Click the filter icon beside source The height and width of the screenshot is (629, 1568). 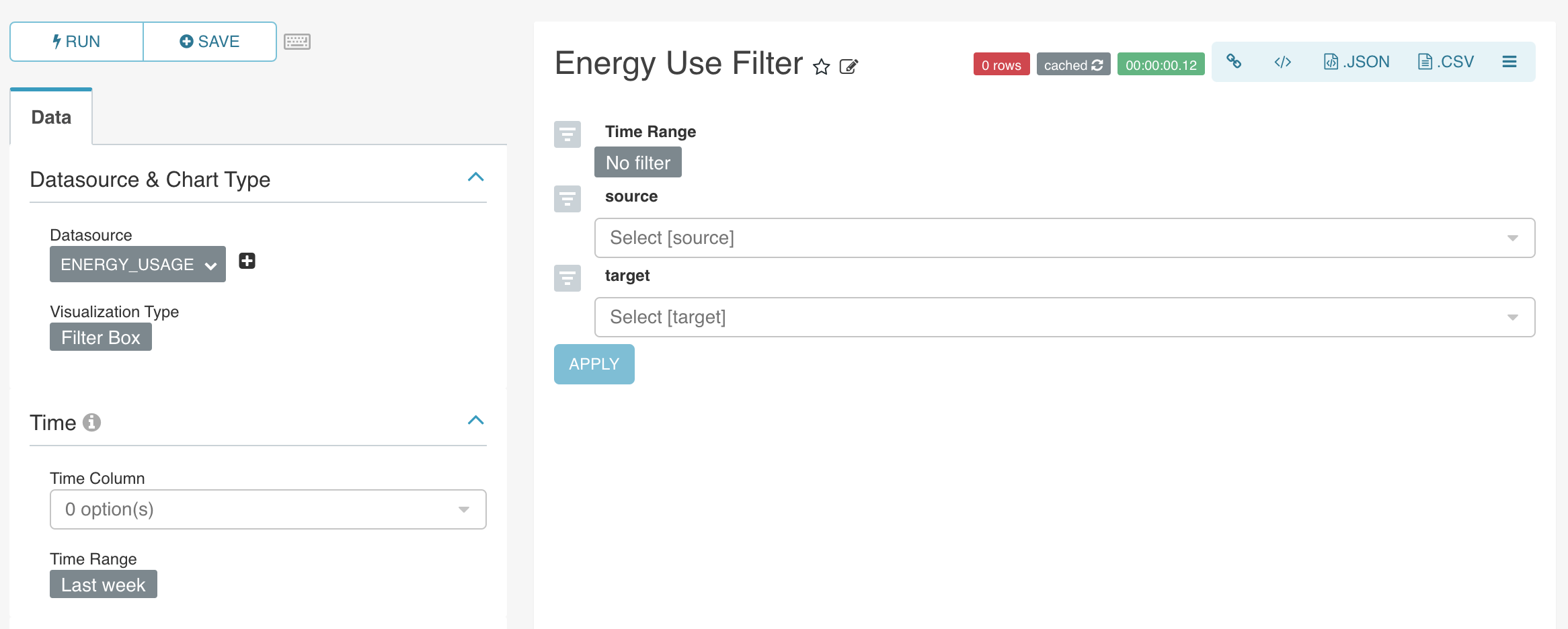tap(567, 199)
